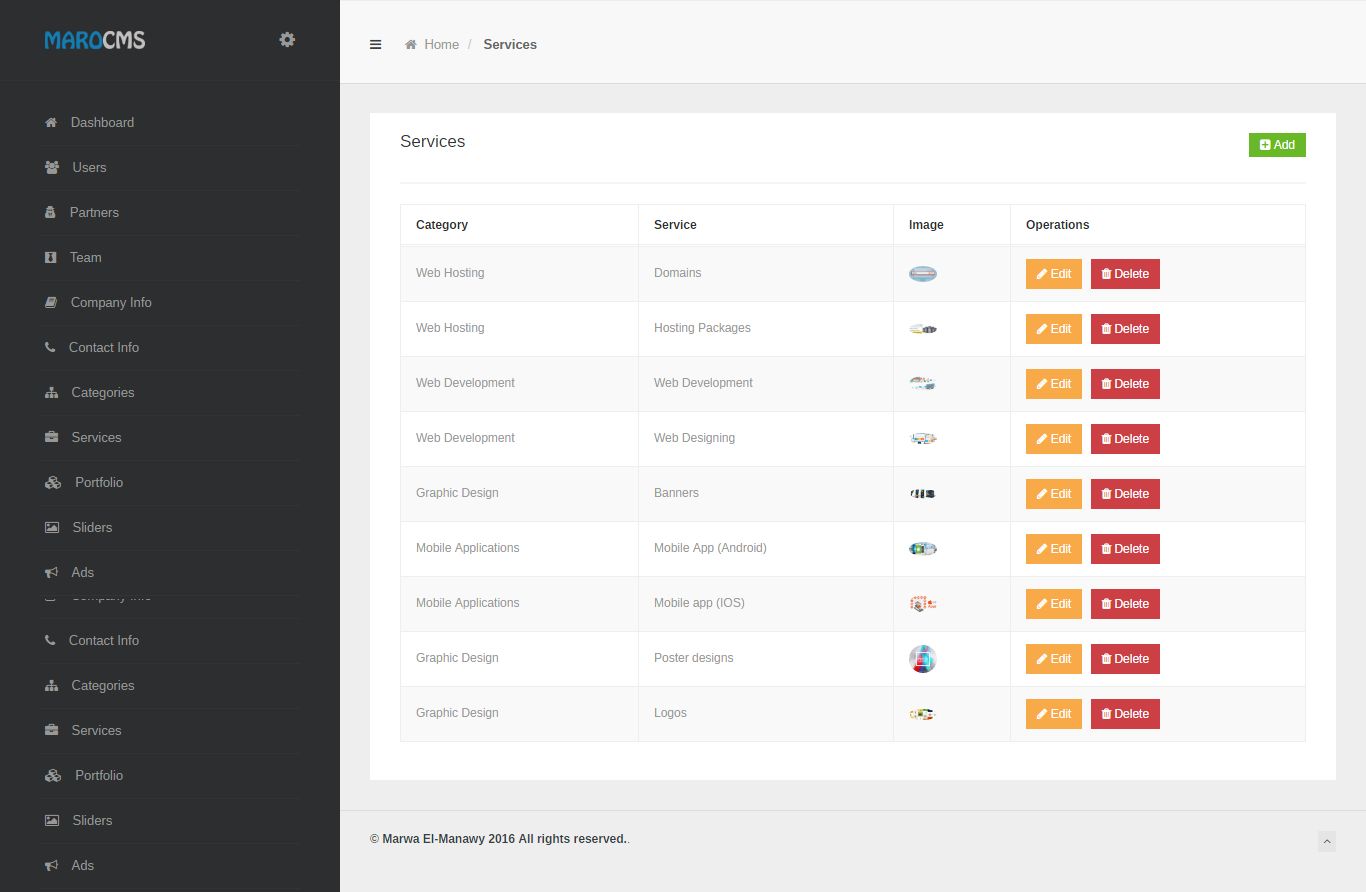The width and height of the screenshot is (1366, 892).
Task: Toggle the sidebar with the hamburger icon
Action: tap(376, 44)
